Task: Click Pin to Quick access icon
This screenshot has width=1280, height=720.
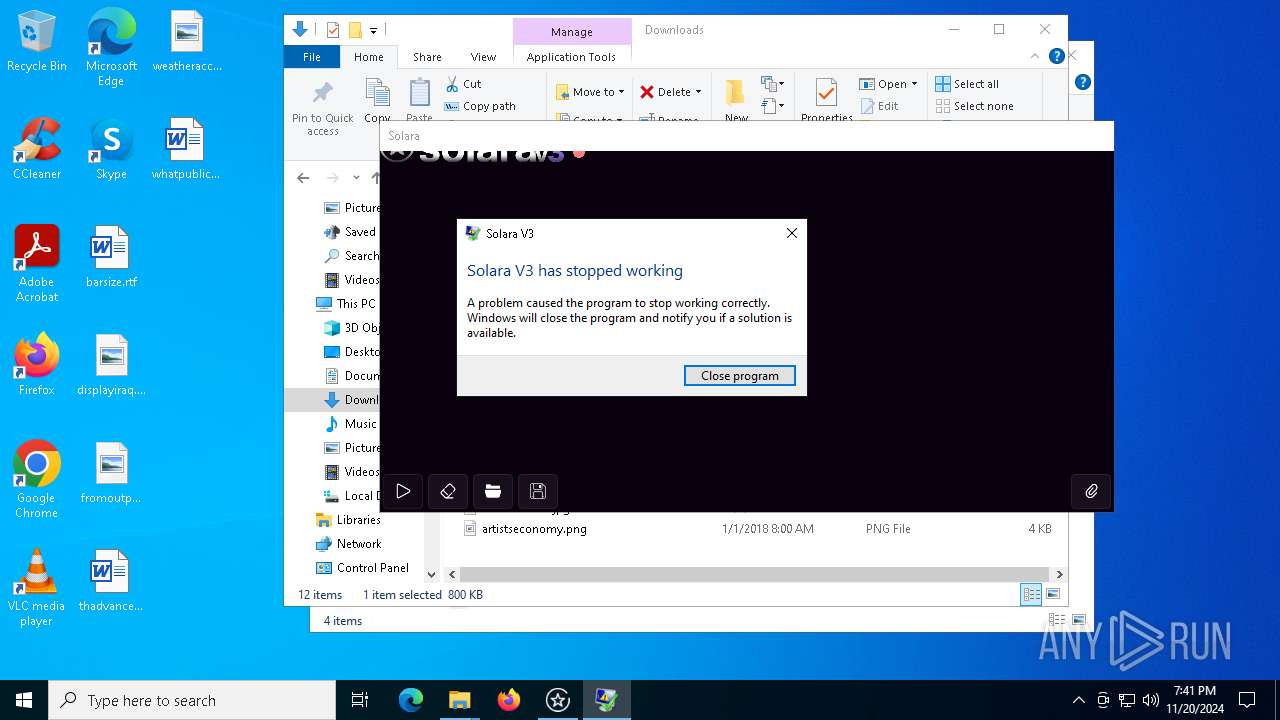Action: pyautogui.click(x=323, y=108)
